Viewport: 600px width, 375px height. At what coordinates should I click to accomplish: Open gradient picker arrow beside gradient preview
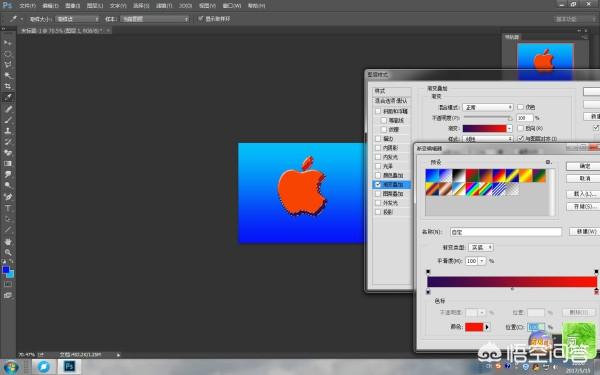[x=509, y=129]
